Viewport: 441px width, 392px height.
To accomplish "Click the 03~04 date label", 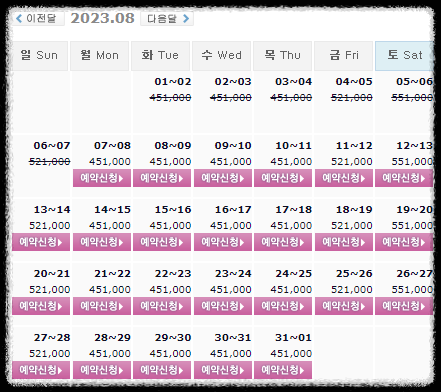I will (294, 81).
